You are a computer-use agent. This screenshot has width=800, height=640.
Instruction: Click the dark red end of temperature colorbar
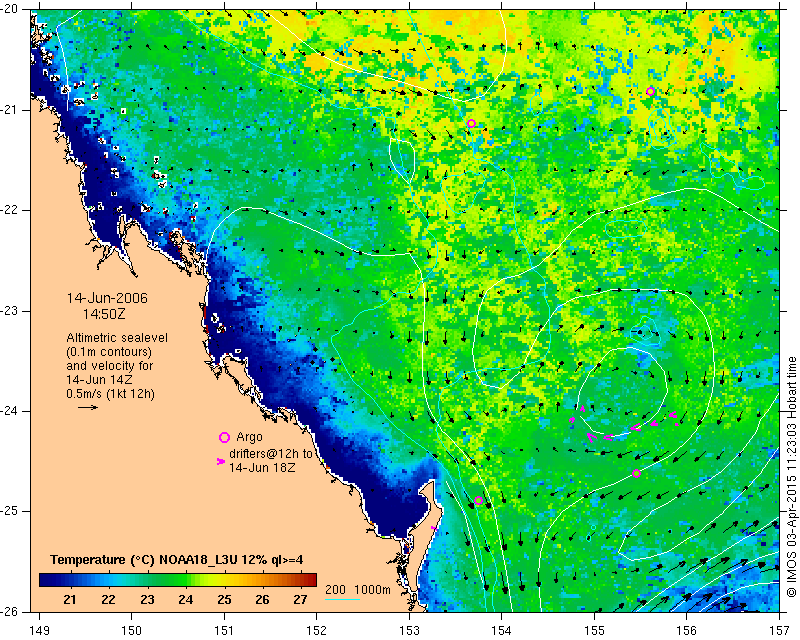click(x=310, y=580)
